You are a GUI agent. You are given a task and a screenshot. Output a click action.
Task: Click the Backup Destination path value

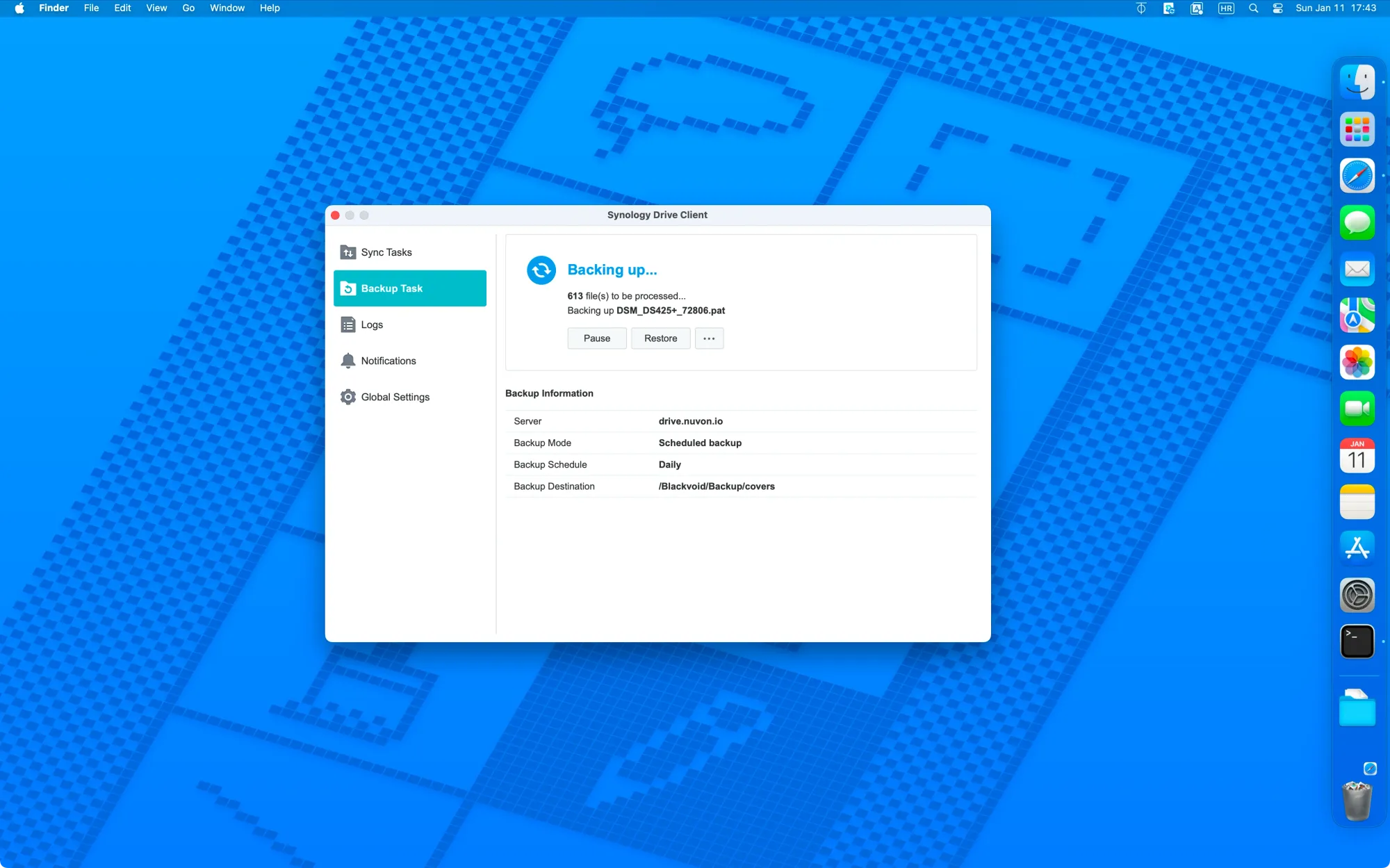pyautogui.click(x=716, y=486)
